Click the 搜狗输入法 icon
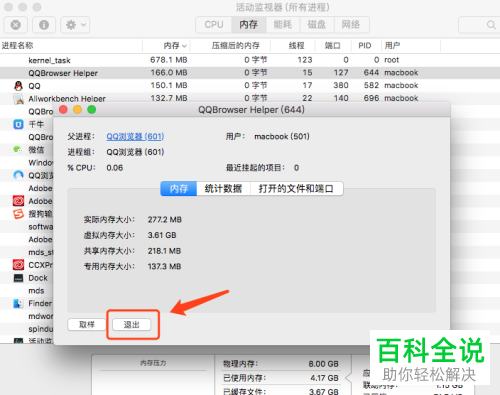This screenshot has width=500, height=395. pyautogui.click(x=18, y=214)
